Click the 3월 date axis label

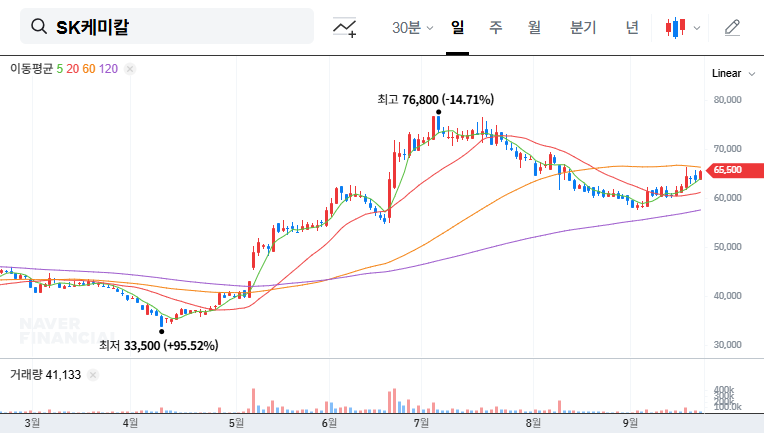32,423
